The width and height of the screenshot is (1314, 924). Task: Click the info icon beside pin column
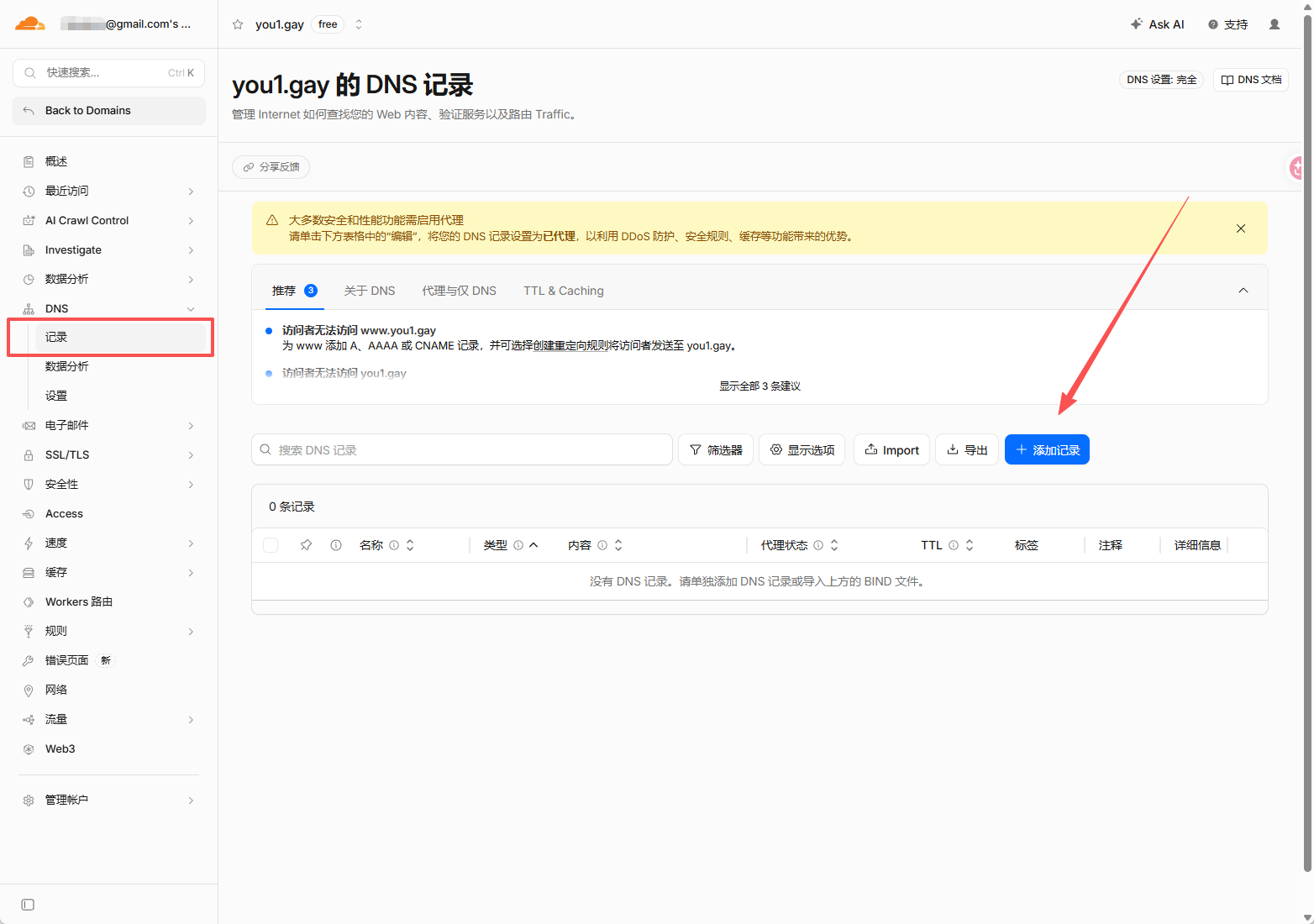[x=336, y=545]
